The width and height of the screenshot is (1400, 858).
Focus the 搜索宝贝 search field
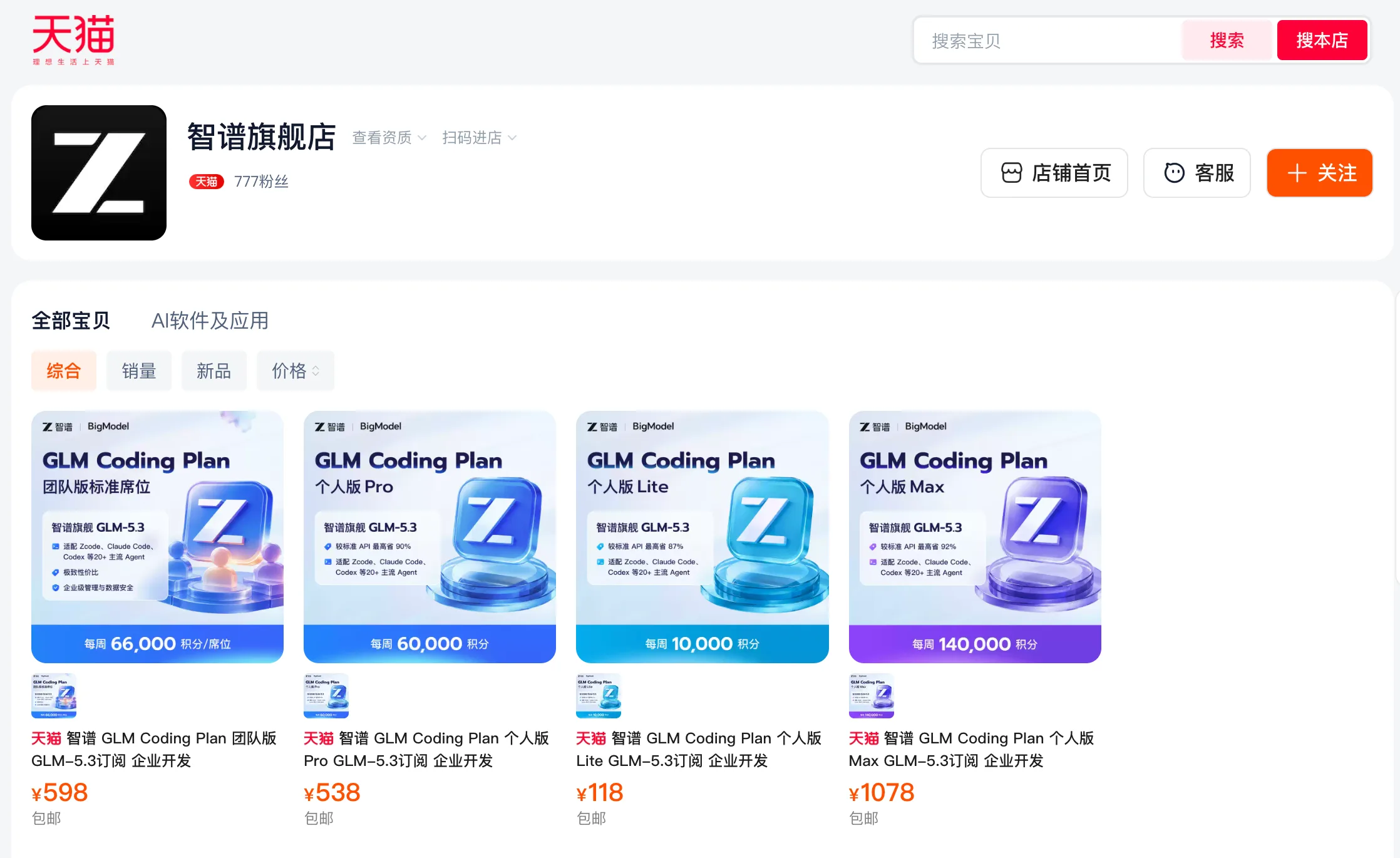[x=1049, y=41]
